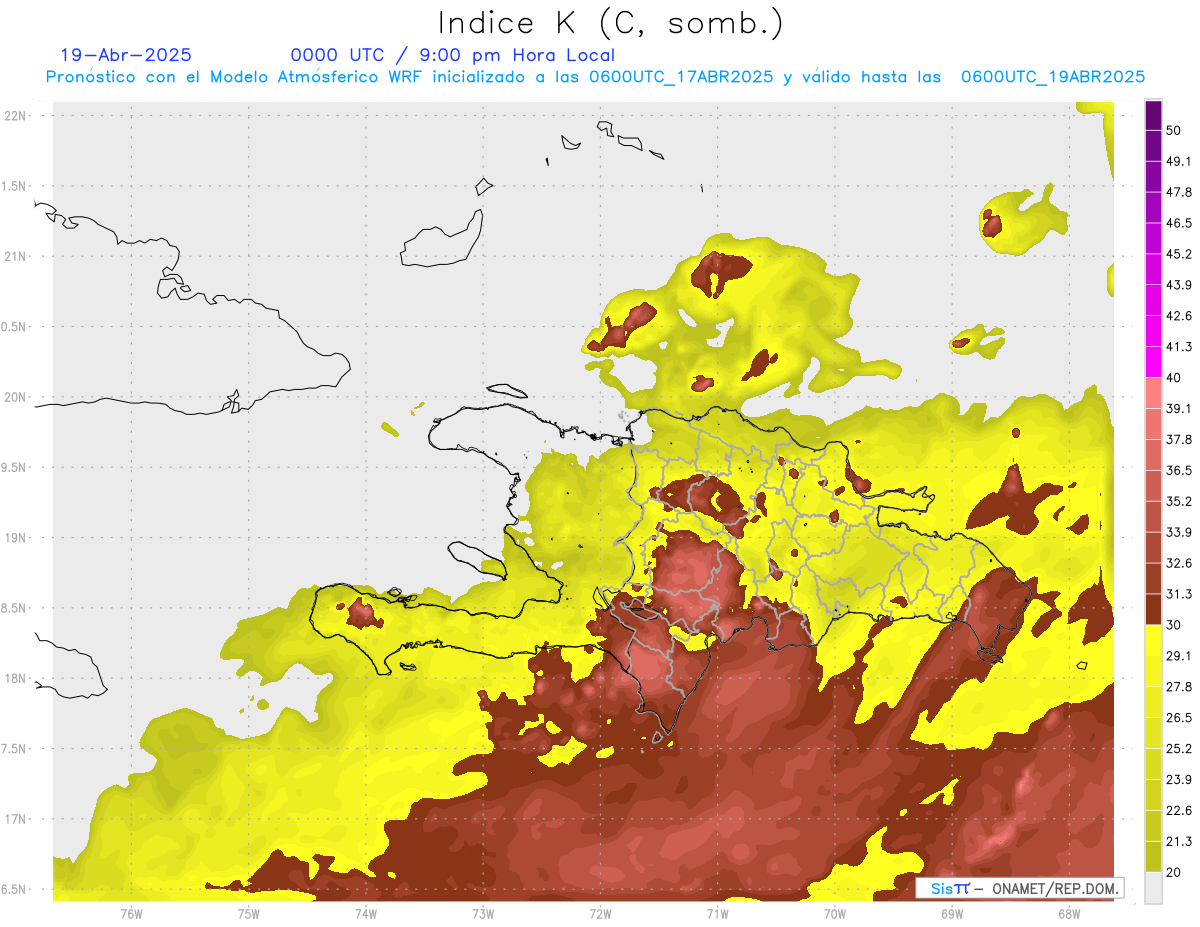Select the "20" value on the color scale

tap(1174, 873)
